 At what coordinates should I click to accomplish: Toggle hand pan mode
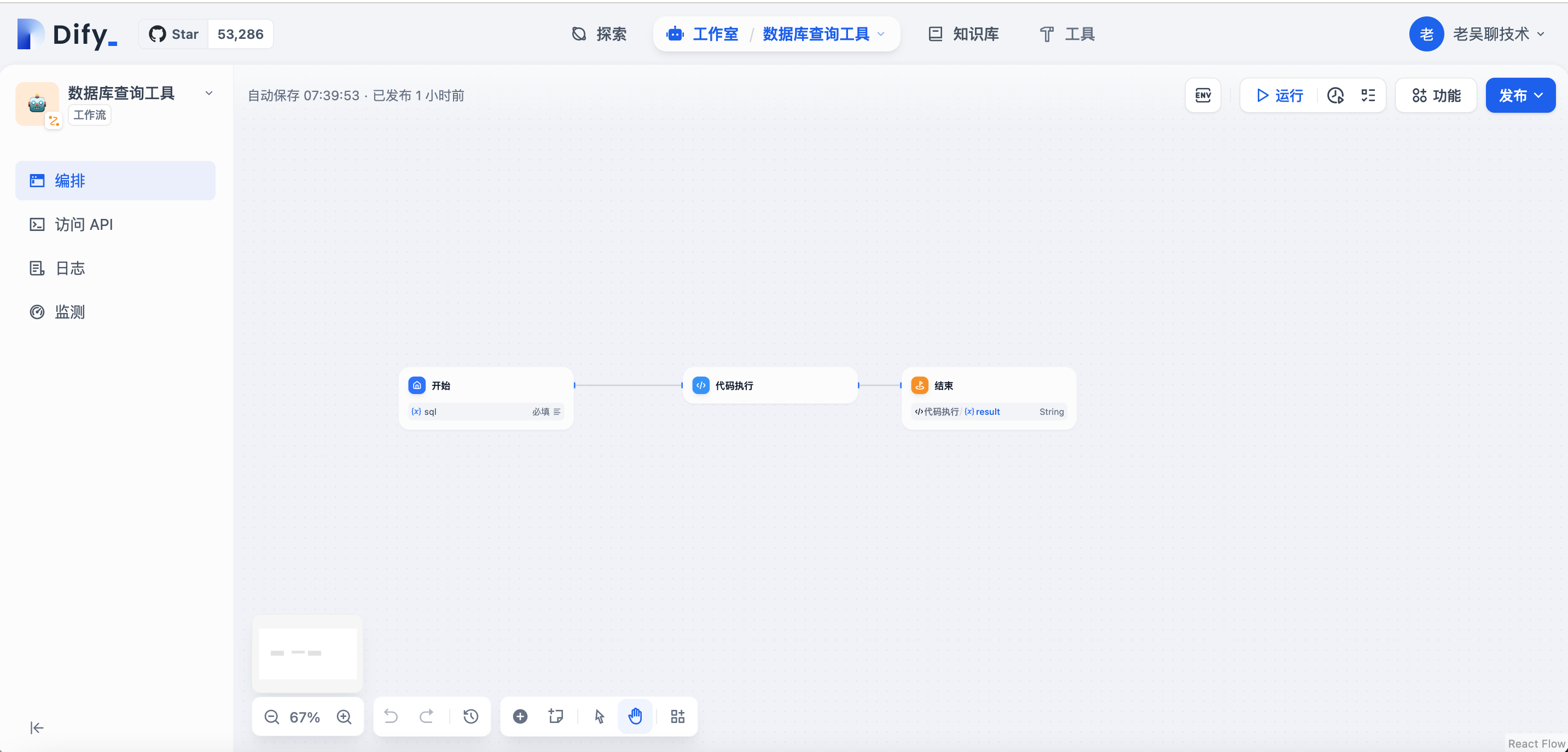click(x=635, y=716)
